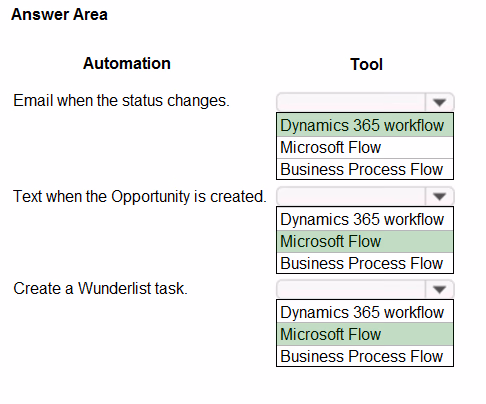The height and width of the screenshot is (404, 486).
Task: Click the empty combo box beside Email status changes
Action: 351,102
